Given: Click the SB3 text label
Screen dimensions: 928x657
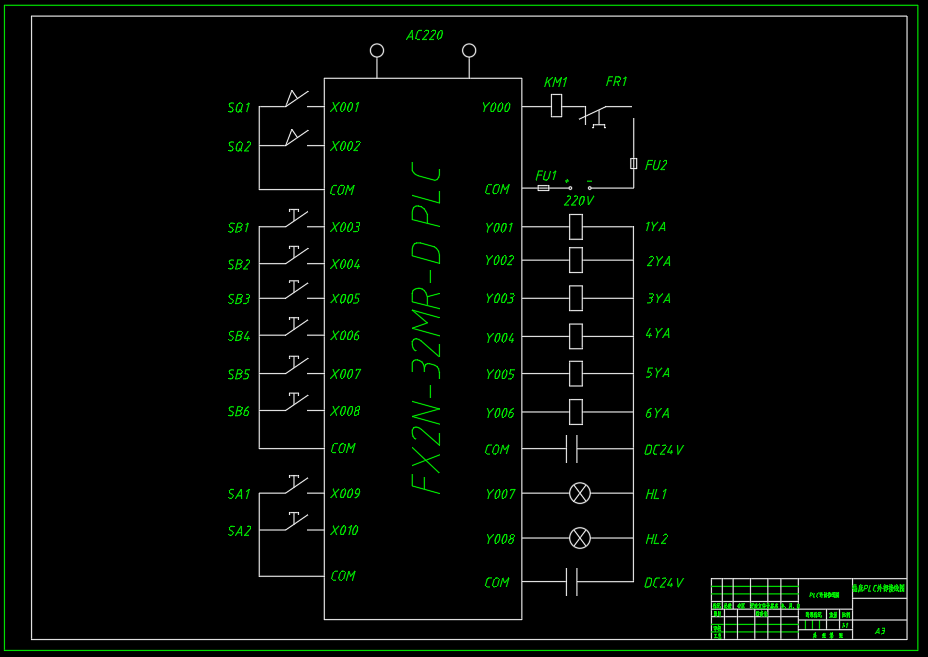Looking at the screenshot, I should (x=239, y=299).
